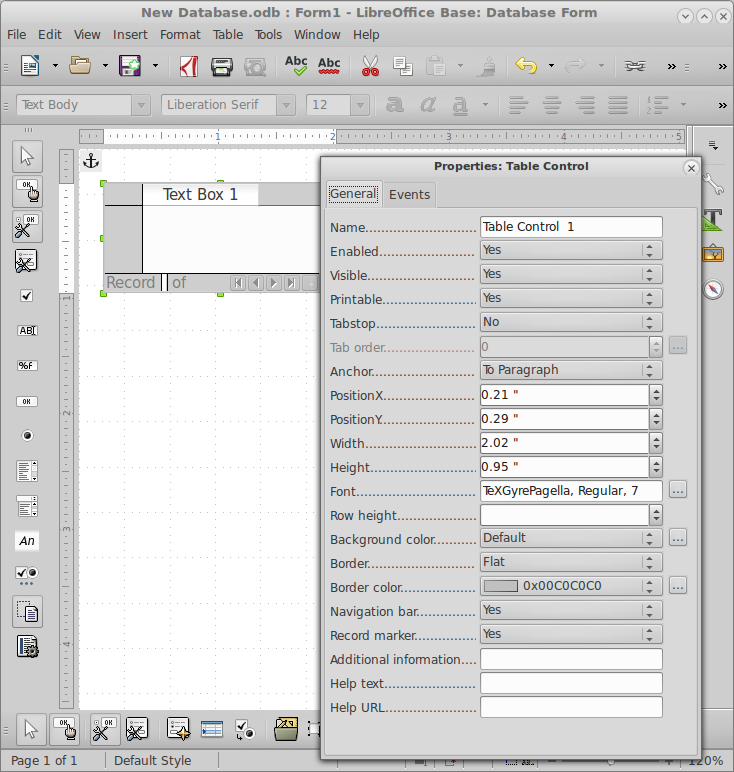Click the Export as PDF icon
This screenshot has height=772, width=734.
click(x=188, y=66)
